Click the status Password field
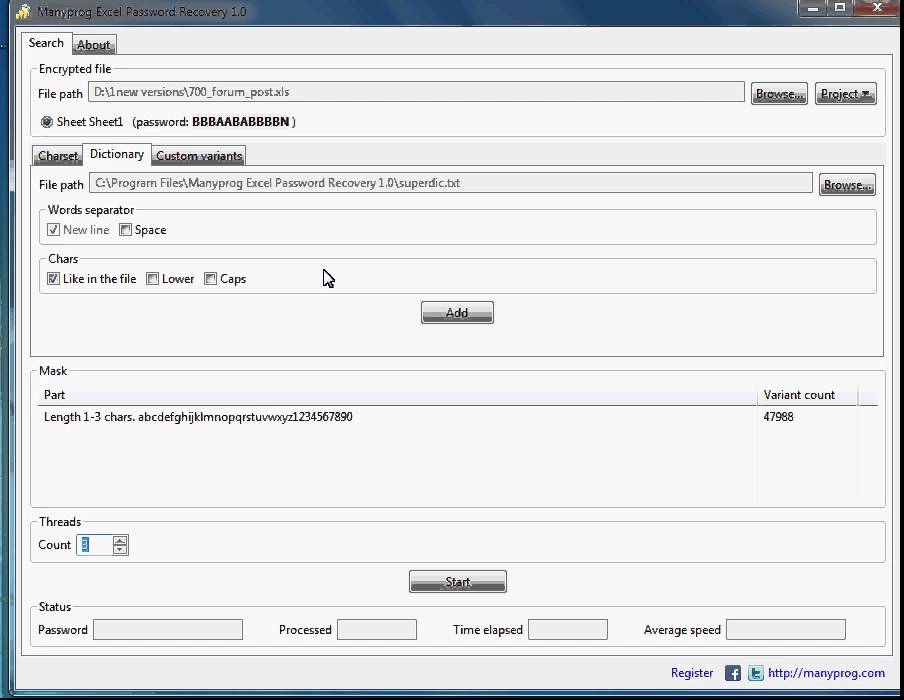 pos(168,630)
